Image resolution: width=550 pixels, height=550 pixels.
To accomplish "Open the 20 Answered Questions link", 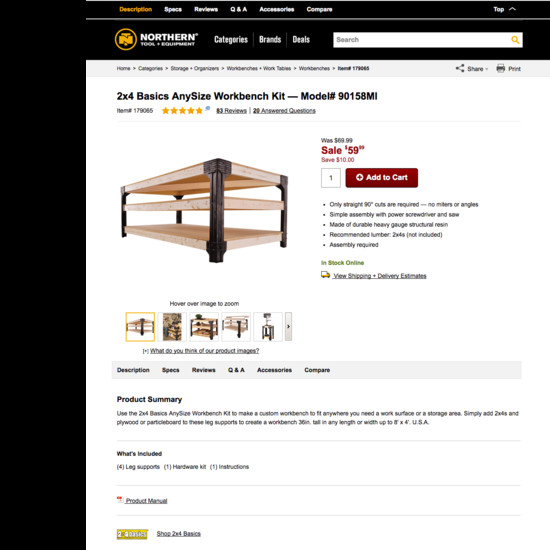I will coord(284,111).
